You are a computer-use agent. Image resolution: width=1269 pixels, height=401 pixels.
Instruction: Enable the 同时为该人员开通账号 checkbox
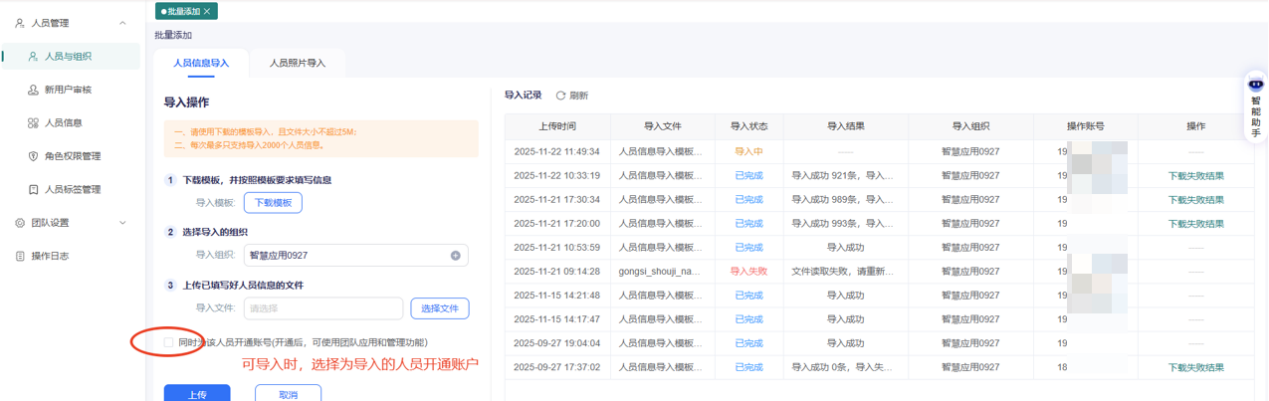(x=169, y=342)
